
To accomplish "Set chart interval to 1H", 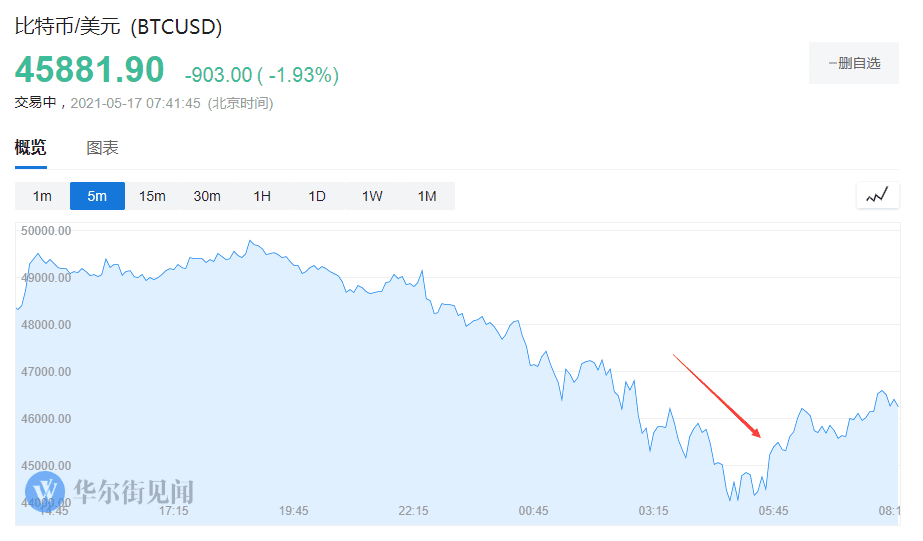I will point(262,196).
